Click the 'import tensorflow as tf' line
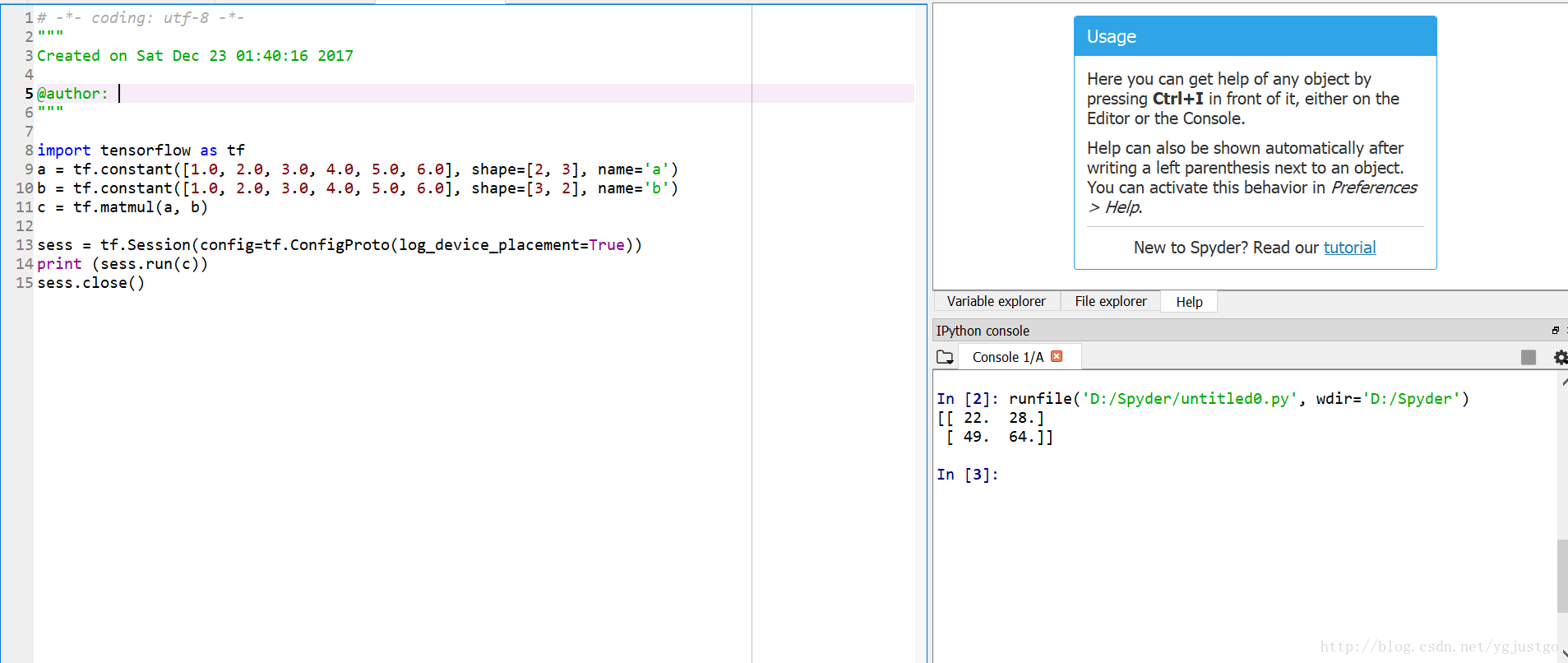The height and width of the screenshot is (663, 1568). [x=141, y=150]
